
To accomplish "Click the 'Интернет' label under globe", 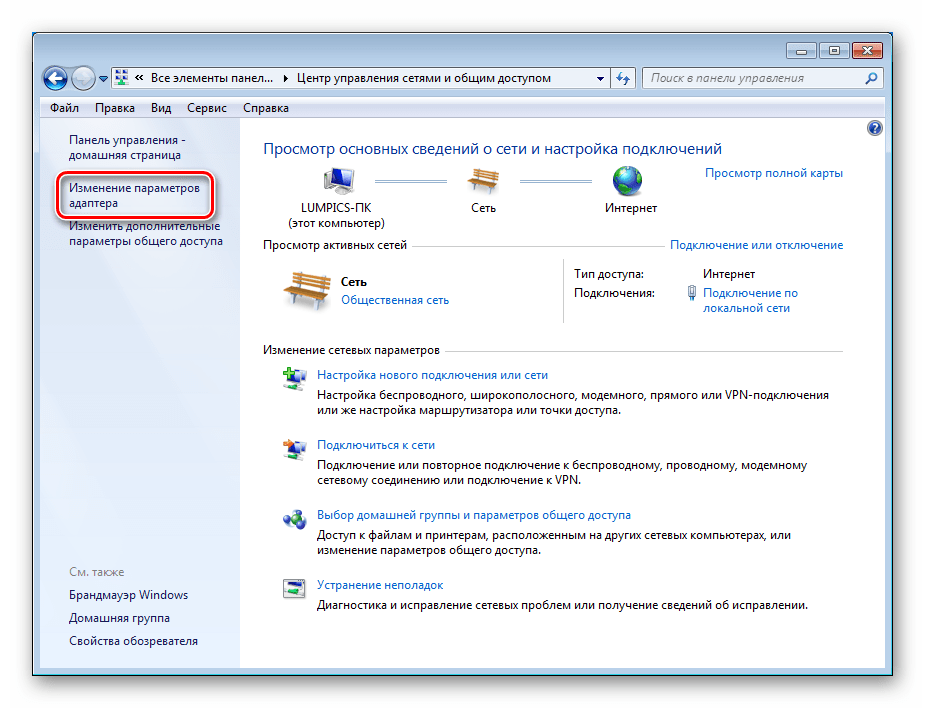I will pos(631,208).
